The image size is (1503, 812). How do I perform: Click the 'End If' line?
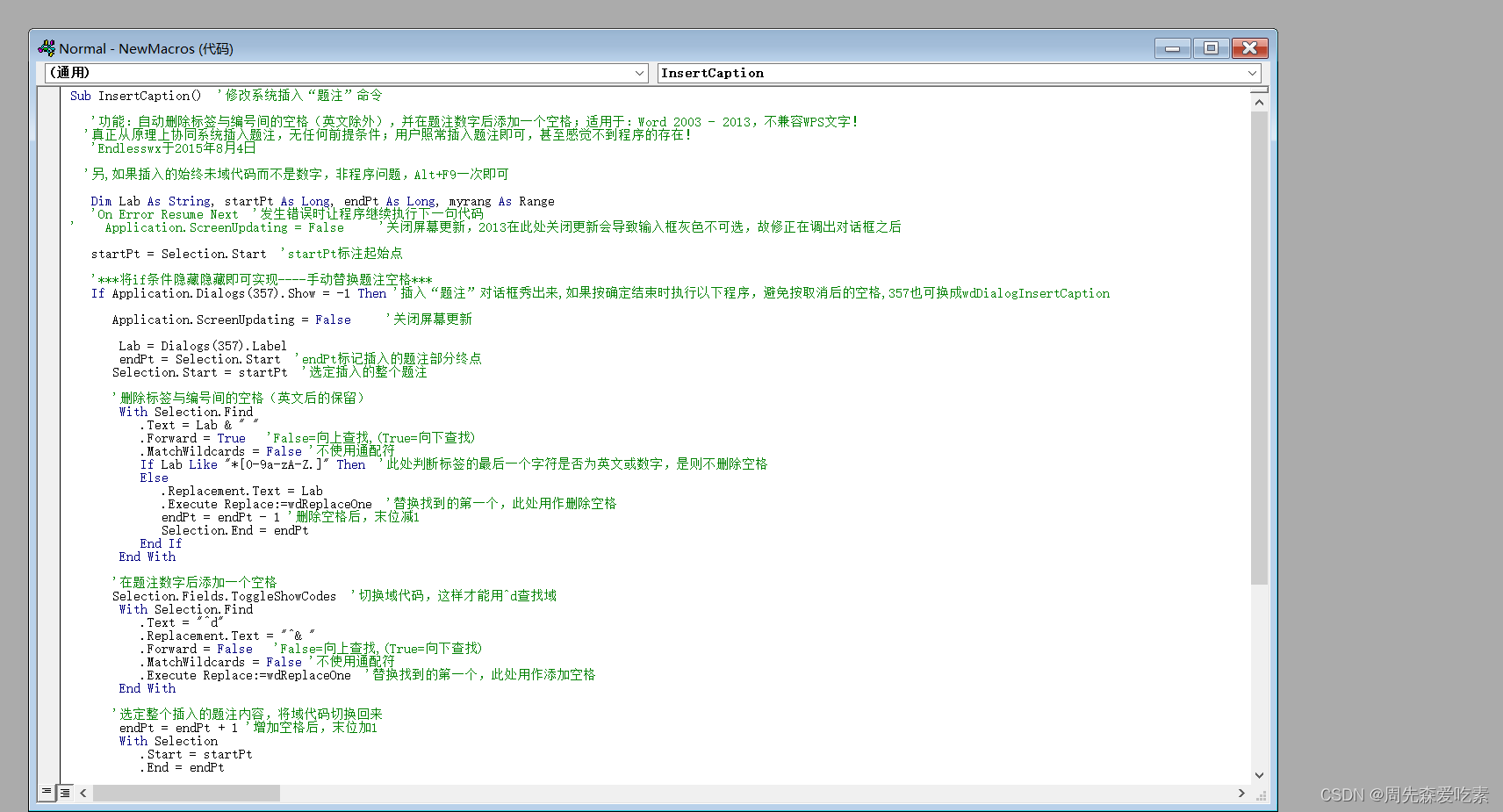[161, 543]
